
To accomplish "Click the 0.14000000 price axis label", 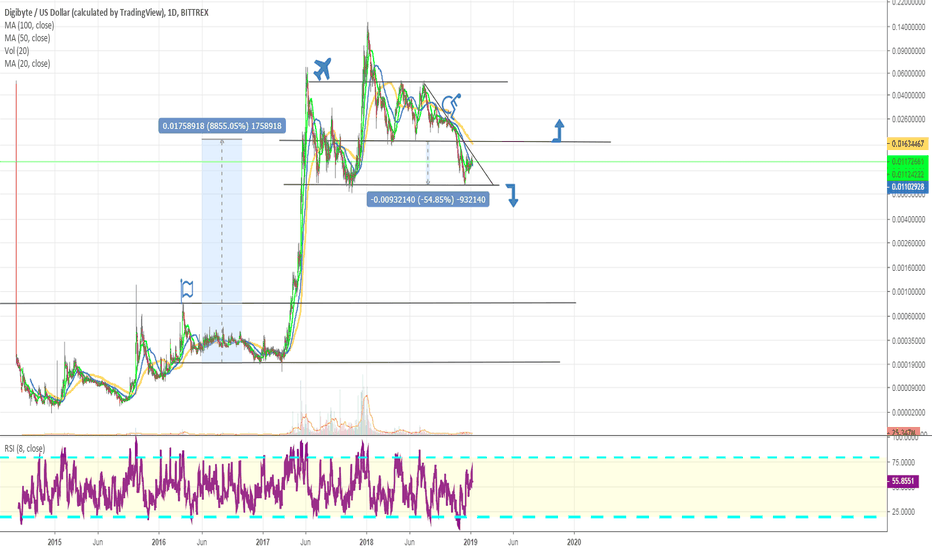I will 908,27.
